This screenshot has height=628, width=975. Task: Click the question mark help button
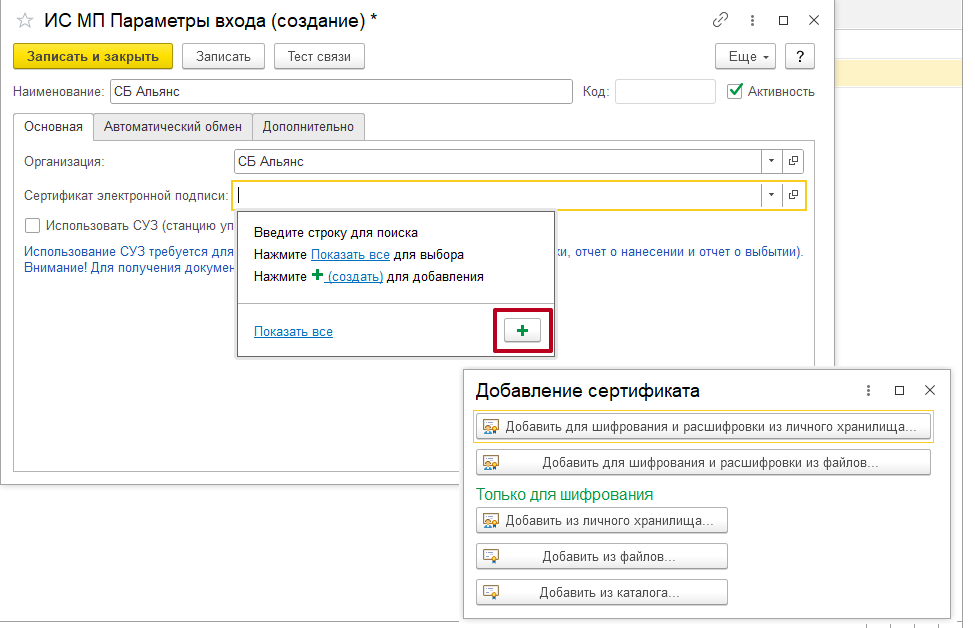800,56
